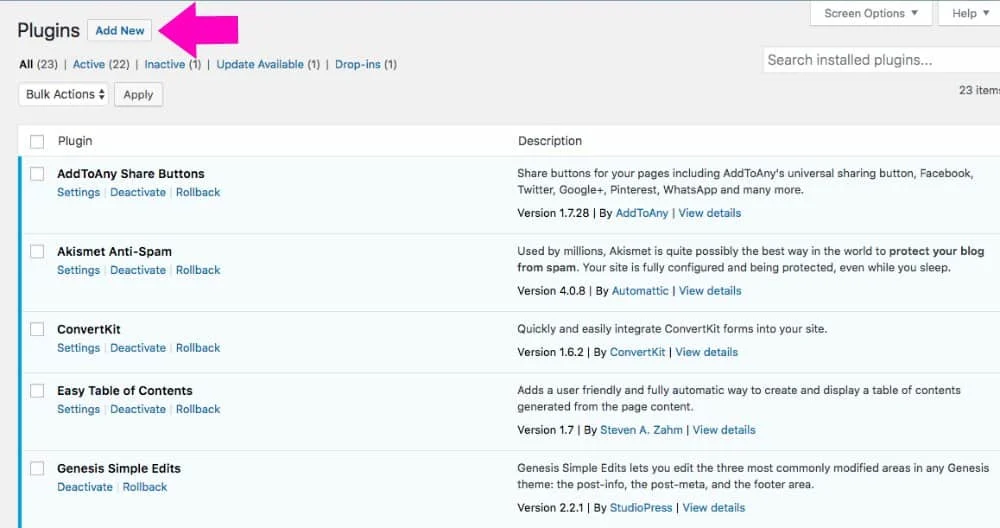Viewport: 1000px width, 528px height.
Task: Rollback Easy Table of Contents plugin
Action: [x=198, y=409]
